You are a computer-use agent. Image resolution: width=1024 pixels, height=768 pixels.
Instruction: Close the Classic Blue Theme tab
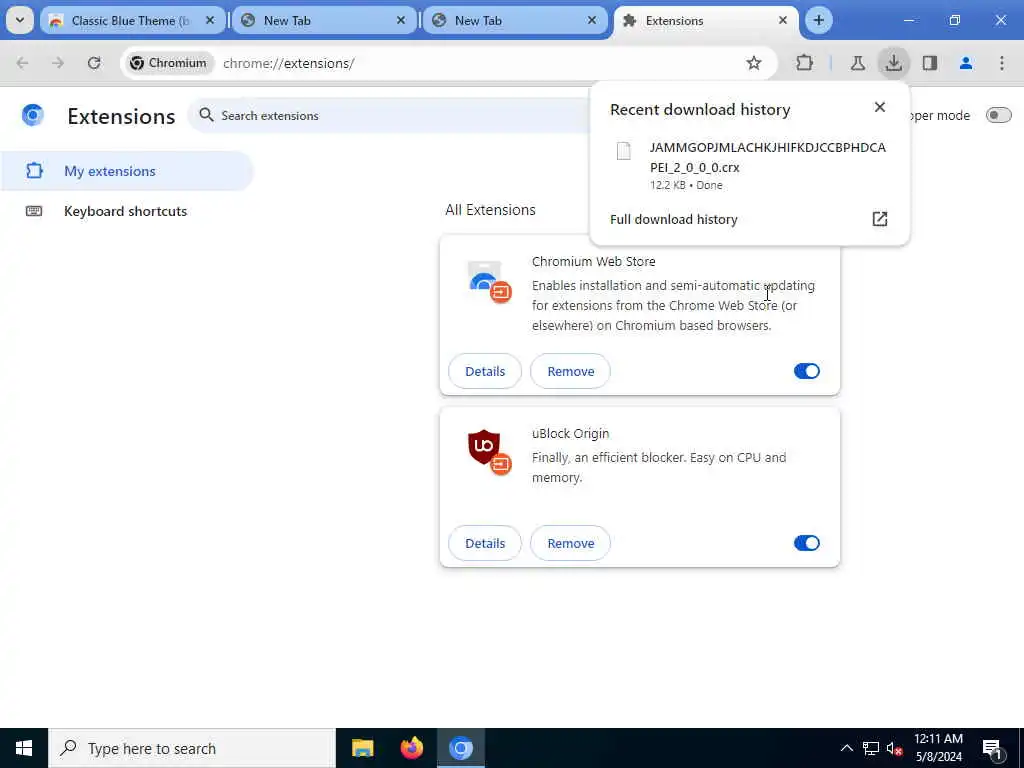click(x=210, y=20)
